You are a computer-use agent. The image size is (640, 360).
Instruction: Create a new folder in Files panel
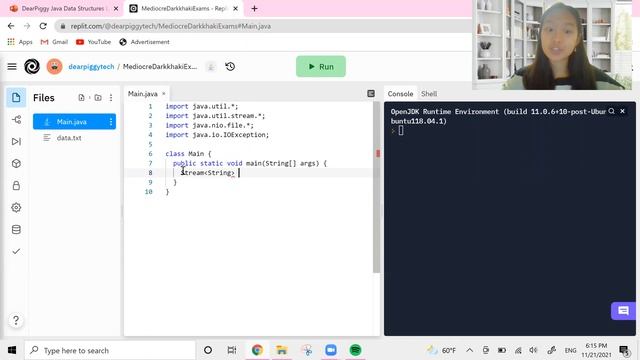[x=98, y=98]
